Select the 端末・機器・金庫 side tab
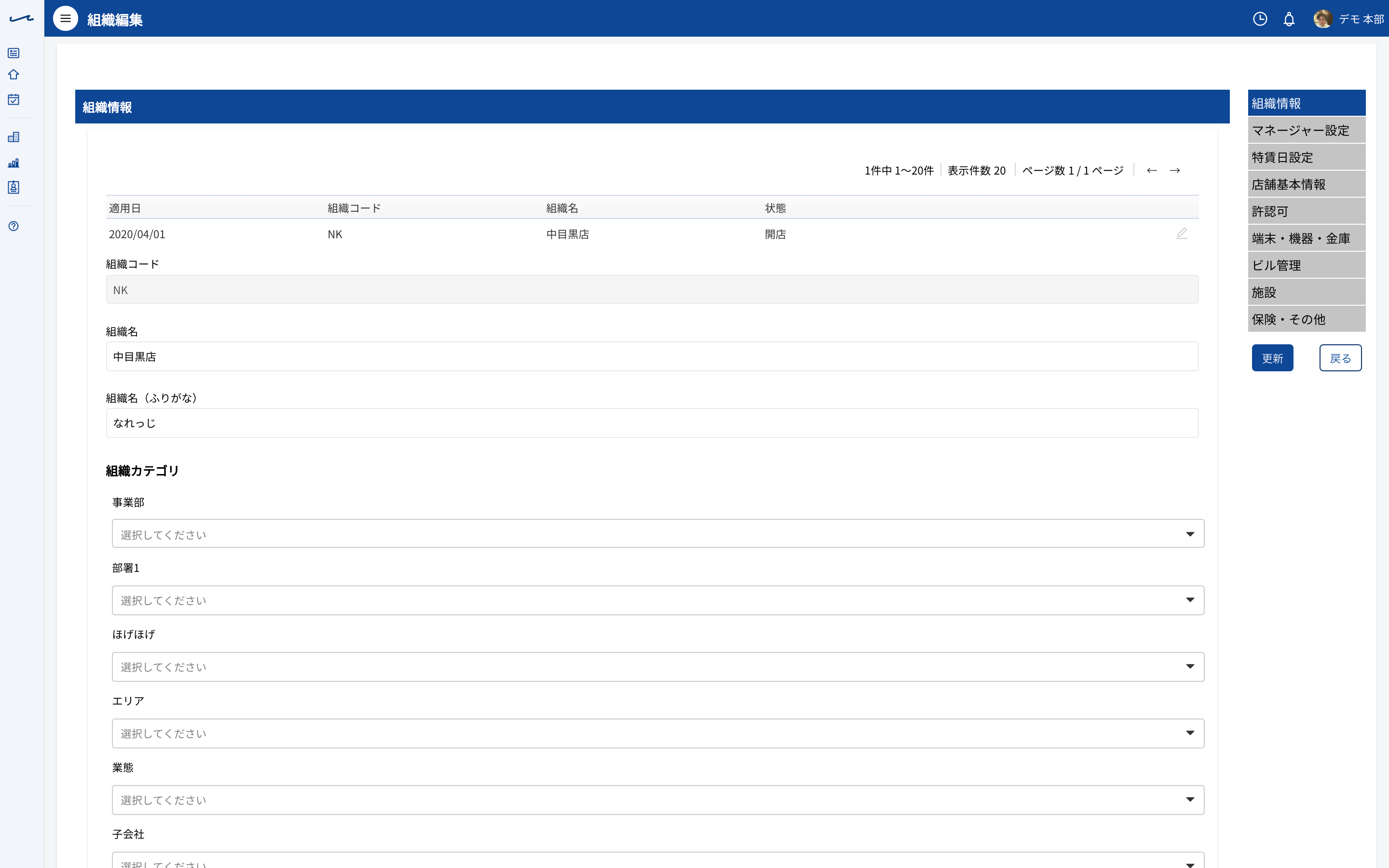 1307,238
